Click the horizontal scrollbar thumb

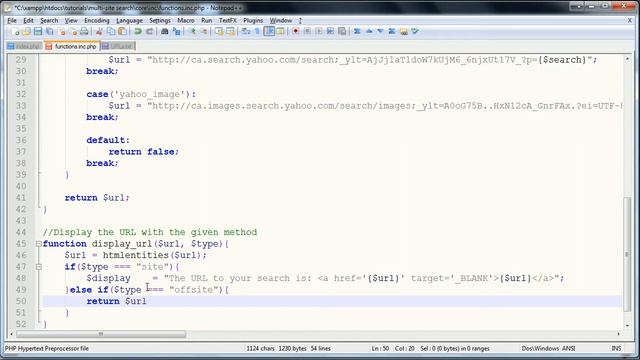pyautogui.click(x=101, y=334)
